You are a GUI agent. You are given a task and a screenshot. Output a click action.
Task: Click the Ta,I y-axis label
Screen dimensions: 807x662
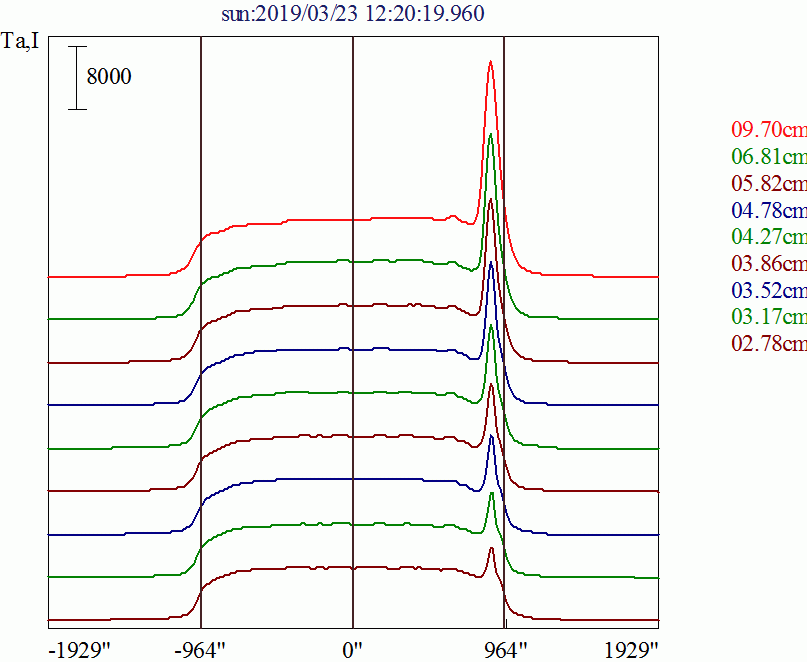tap(23, 42)
